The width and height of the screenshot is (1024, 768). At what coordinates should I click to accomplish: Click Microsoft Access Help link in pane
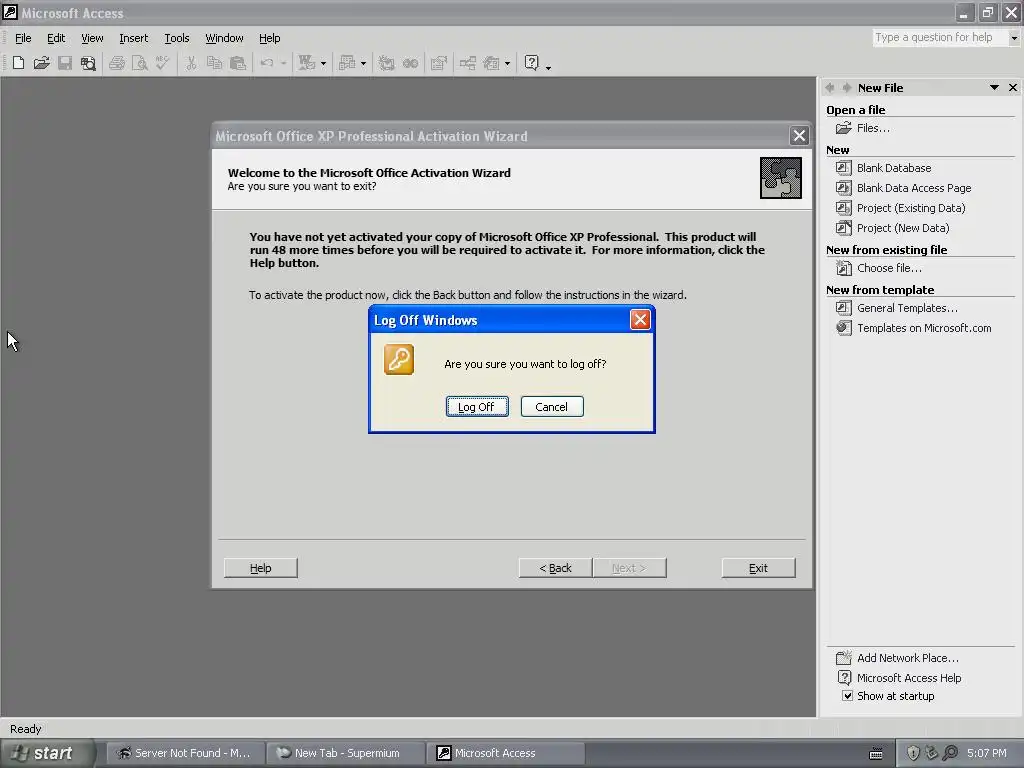coord(908,678)
